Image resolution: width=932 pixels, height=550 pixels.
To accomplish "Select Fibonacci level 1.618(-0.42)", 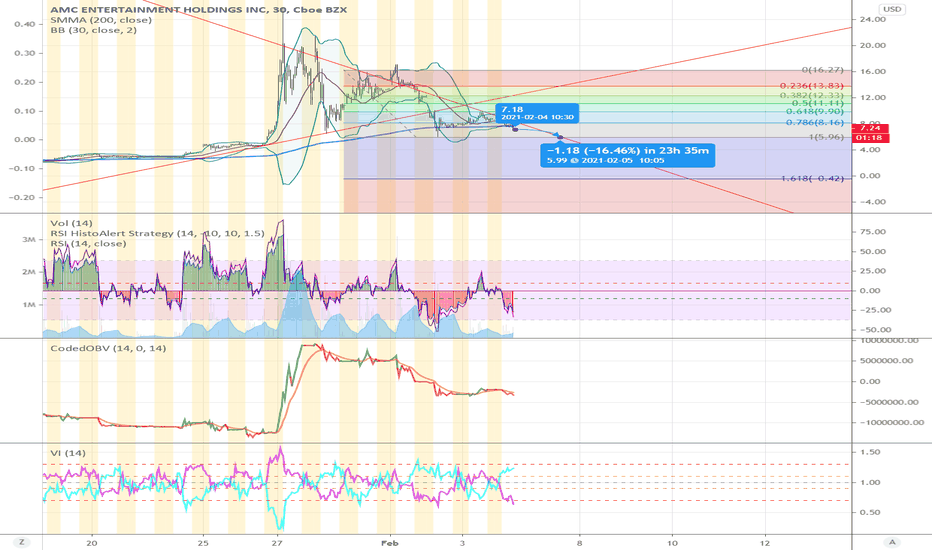I will 812,178.
